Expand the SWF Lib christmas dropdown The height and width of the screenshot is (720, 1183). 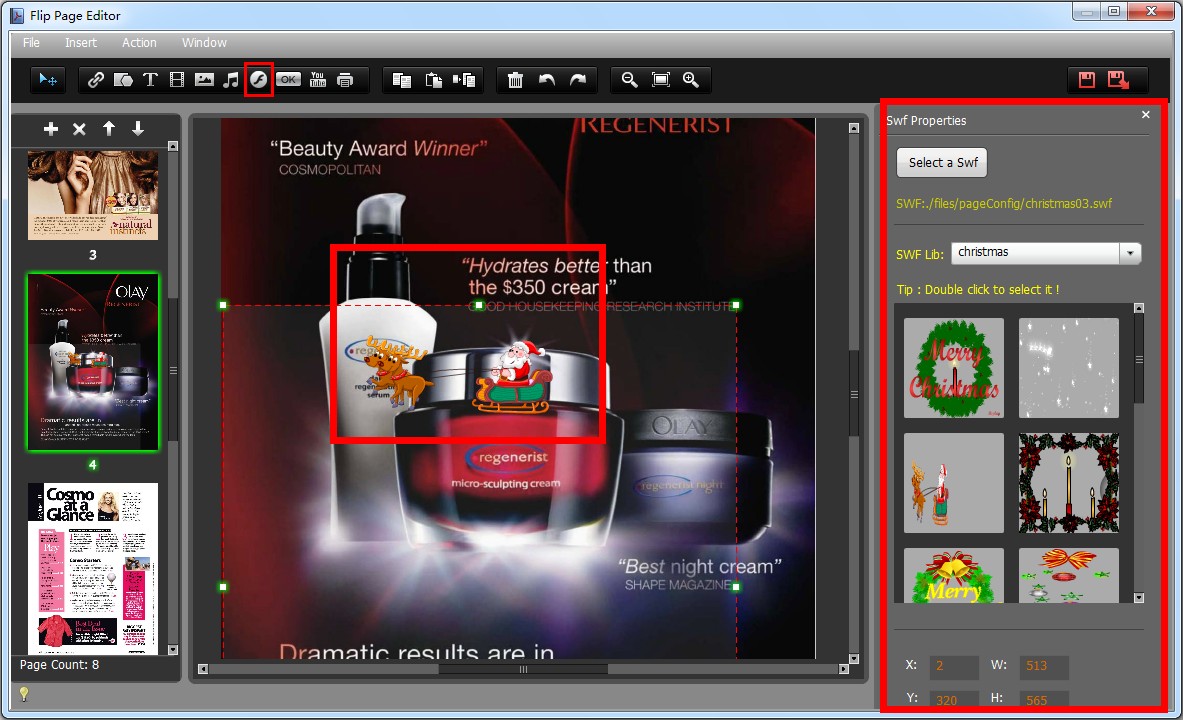tap(1130, 253)
